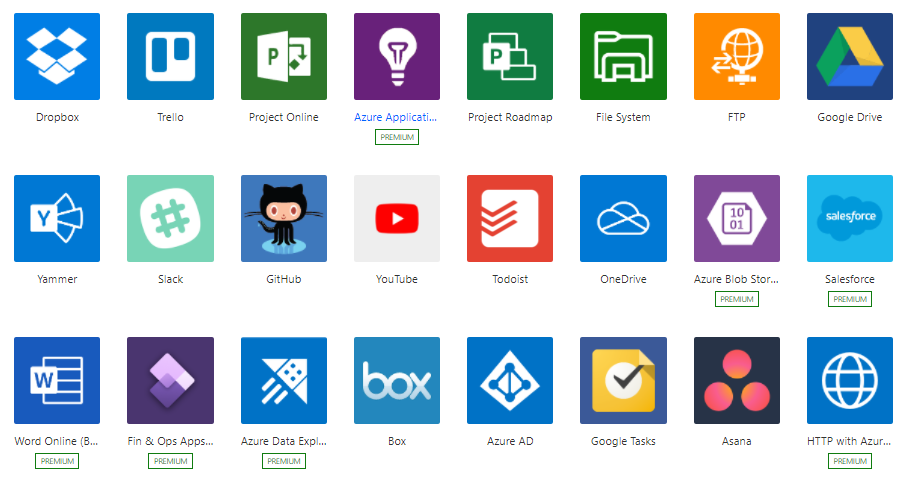Open the Asana three-dot icon
Screen dimensions: 906x479
[737, 380]
